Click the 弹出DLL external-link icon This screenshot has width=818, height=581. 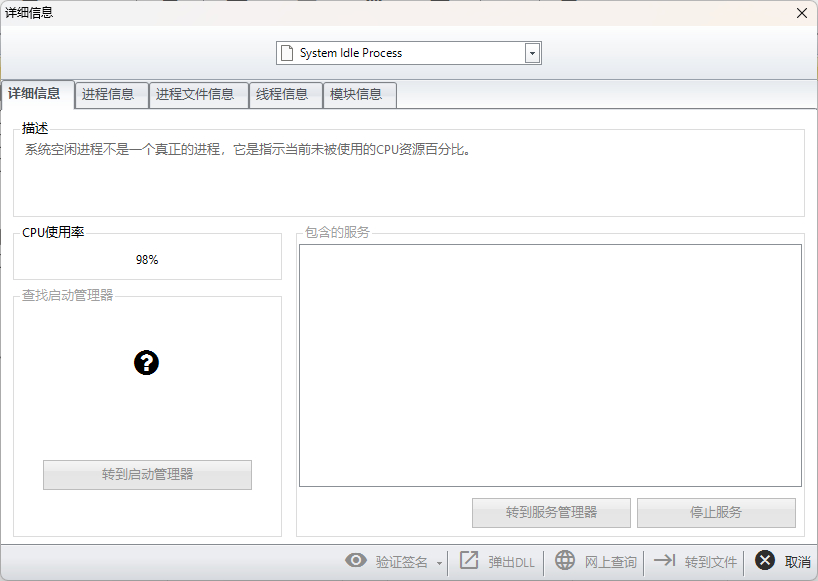click(x=468, y=561)
